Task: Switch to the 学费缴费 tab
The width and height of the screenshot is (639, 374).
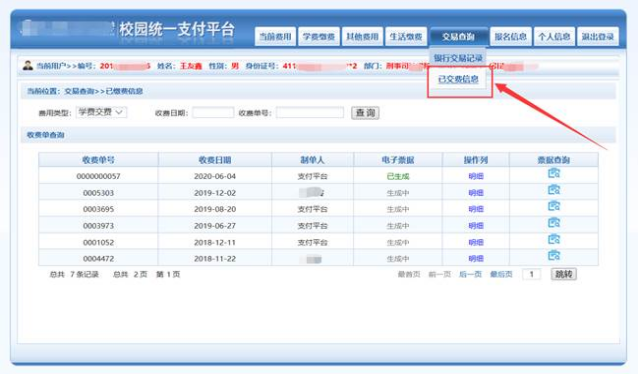Action: click(x=319, y=37)
